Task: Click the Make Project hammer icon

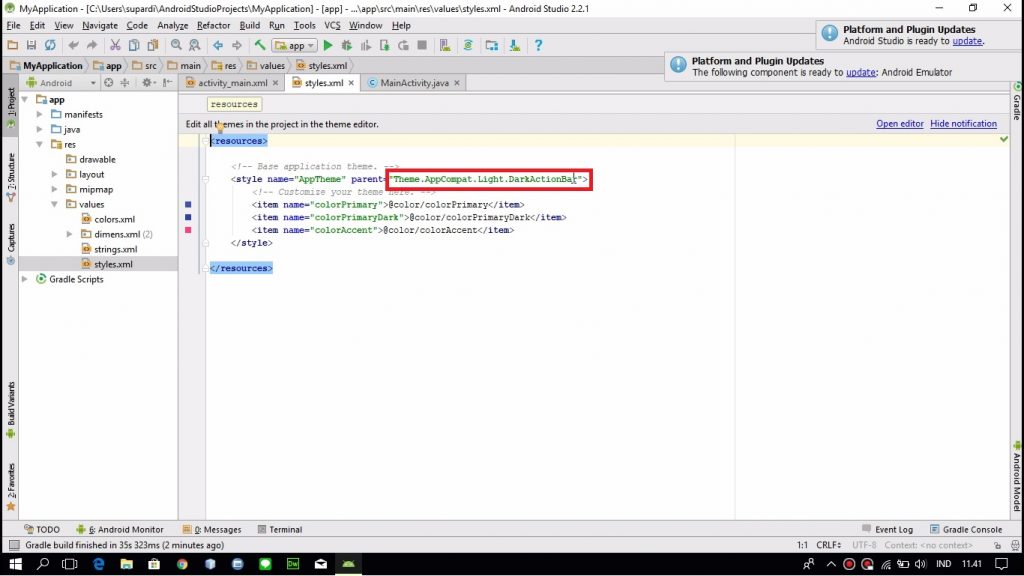Action: coord(260,45)
